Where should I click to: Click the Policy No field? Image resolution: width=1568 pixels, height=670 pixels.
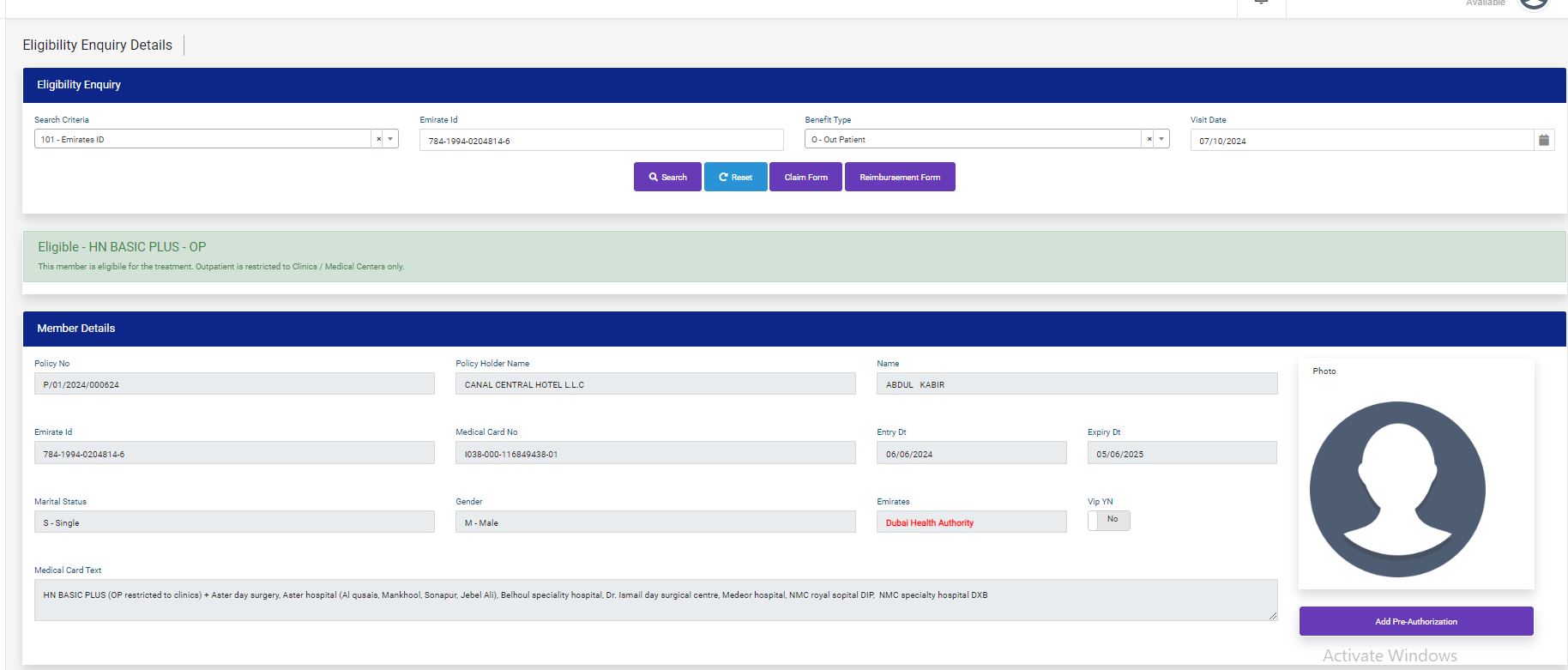[234, 384]
